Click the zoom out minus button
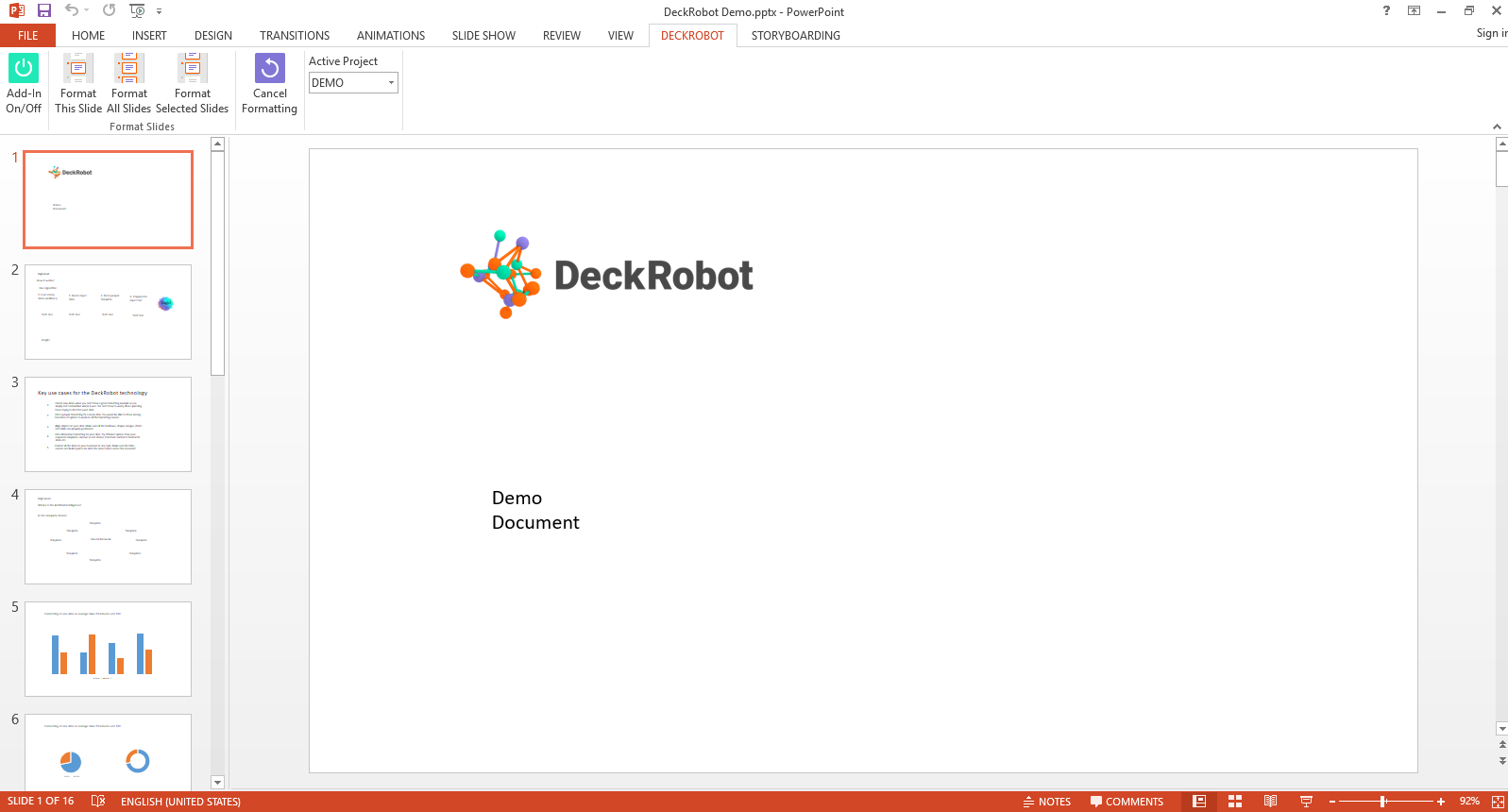 1332,802
